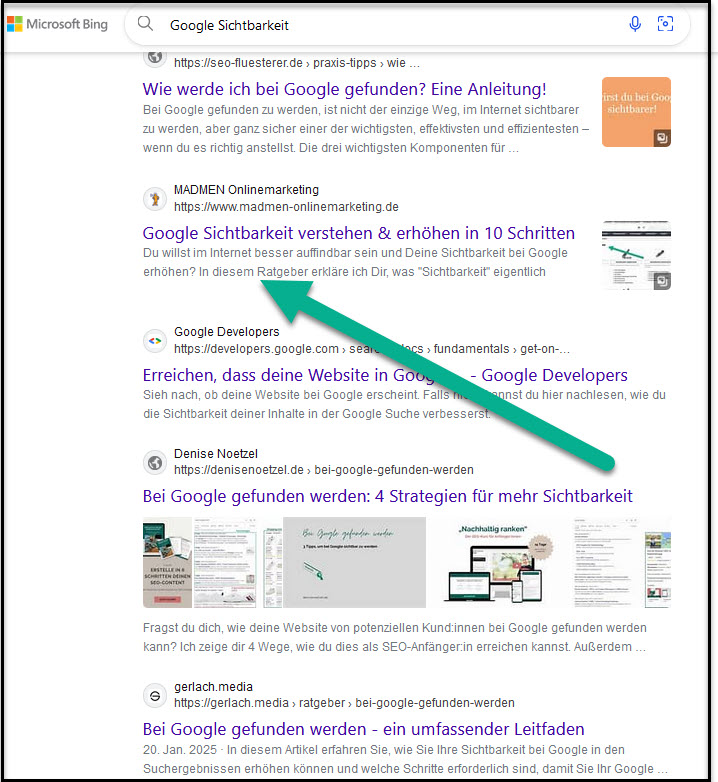
Task: Click the Microsoft Bing logo
Action: coord(57,24)
